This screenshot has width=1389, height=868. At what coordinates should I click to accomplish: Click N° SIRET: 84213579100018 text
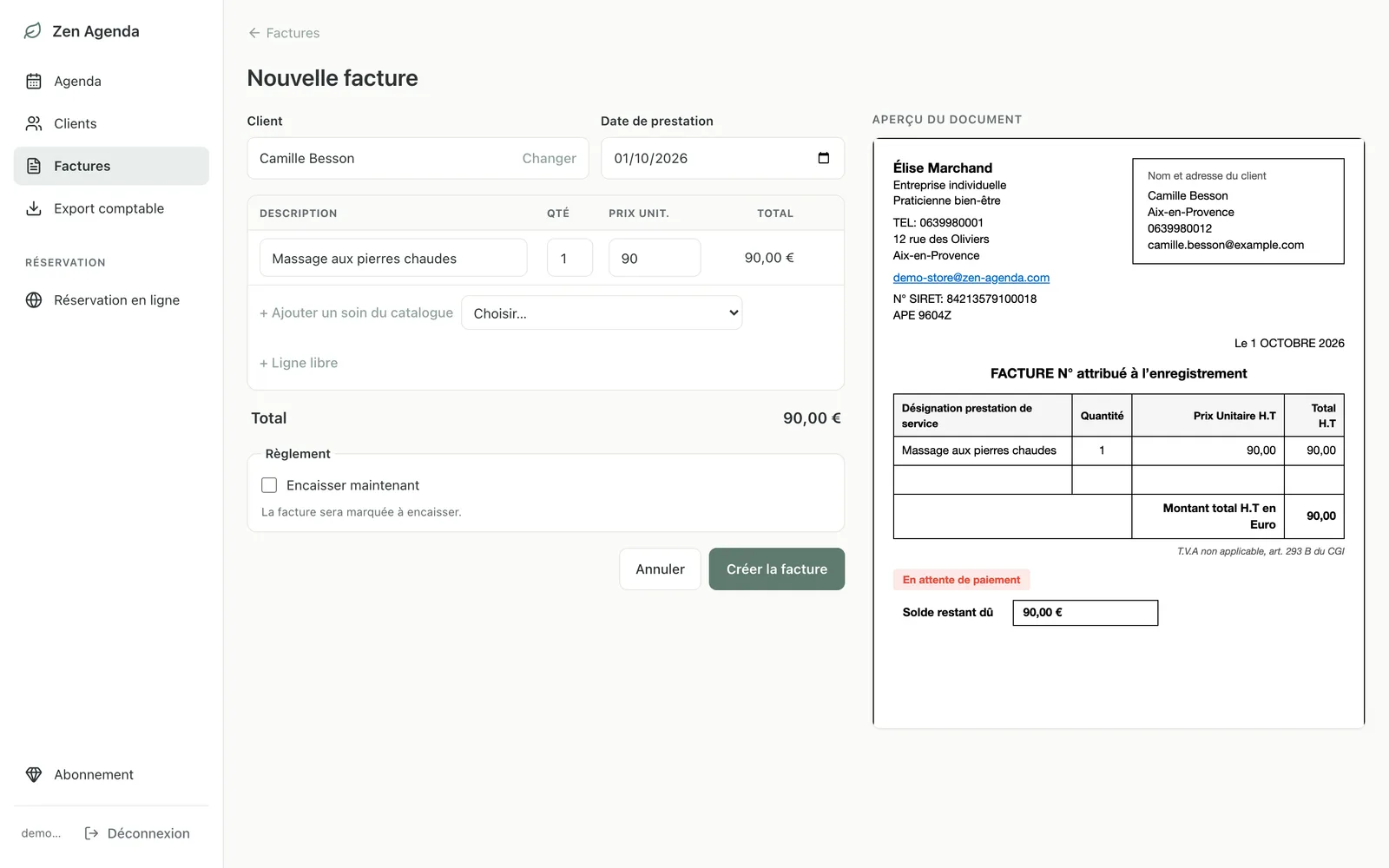[964, 299]
